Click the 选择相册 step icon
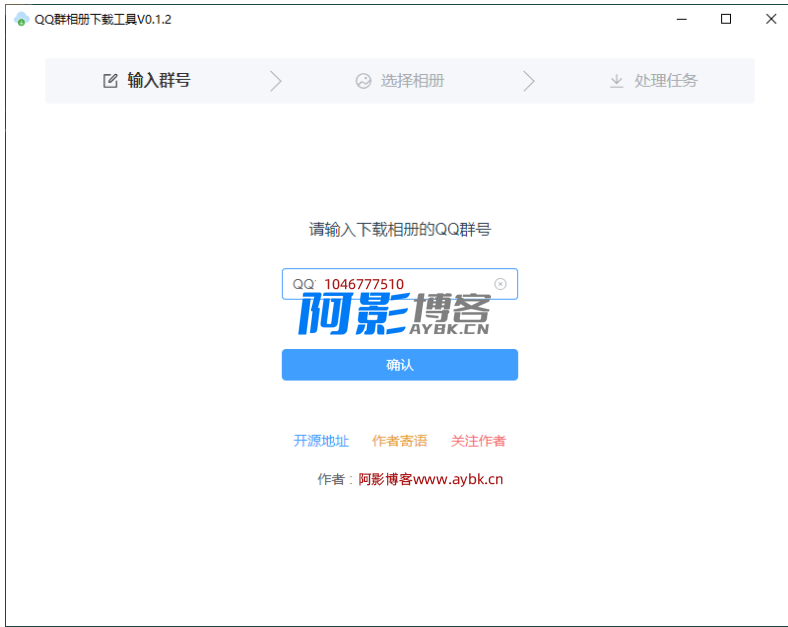Image resolution: width=788 pixels, height=627 pixels. coord(363,81)
